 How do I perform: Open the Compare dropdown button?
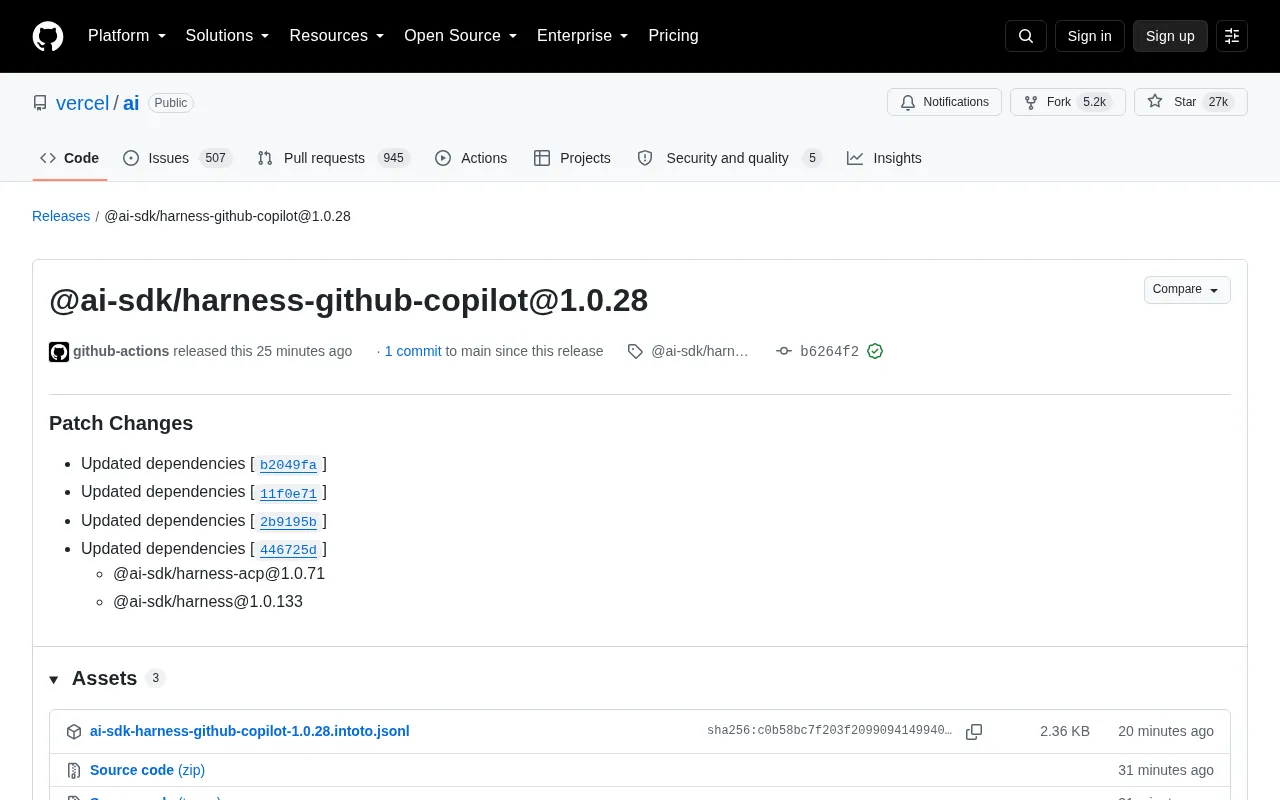(x=1187, y=290)
